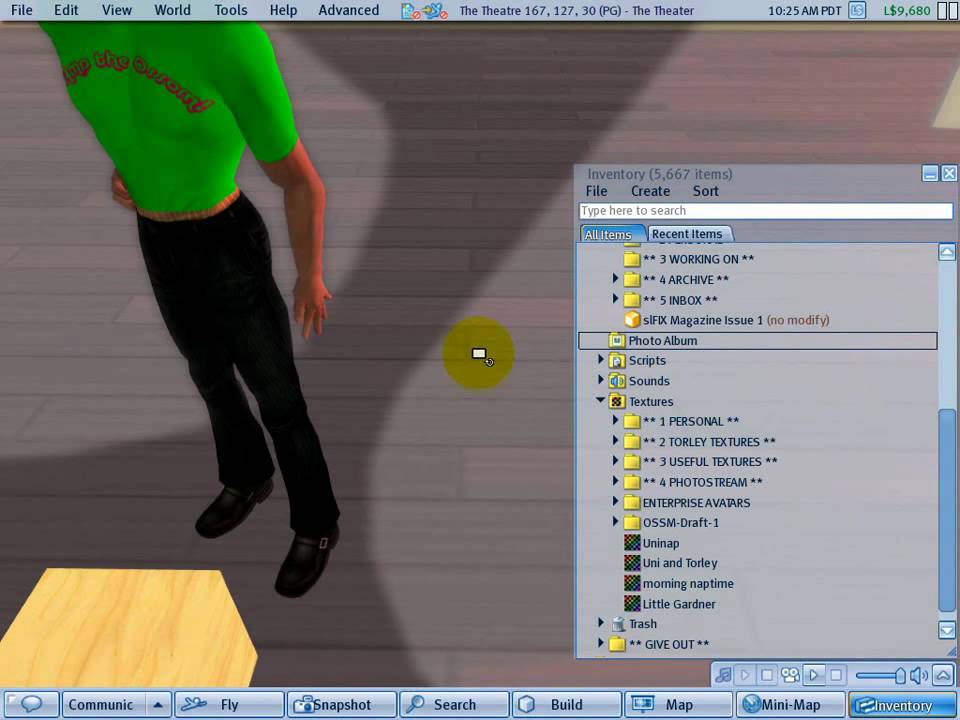This screenshot has height=720, width=960.
Task: Expand the 5 INBOX folder
Action: pos(615,299)
